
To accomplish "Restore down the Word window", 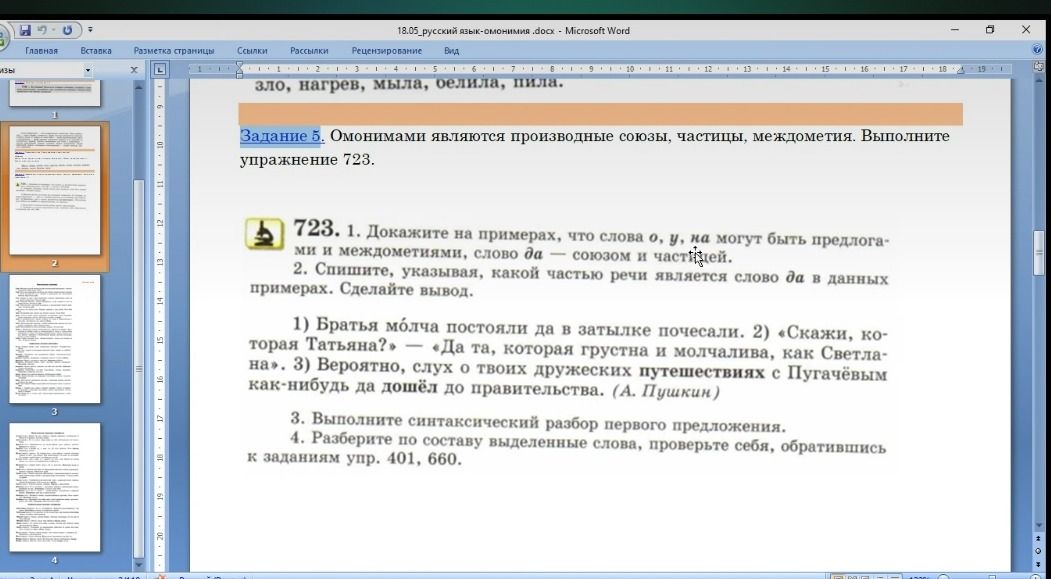I will click(990, 29).
